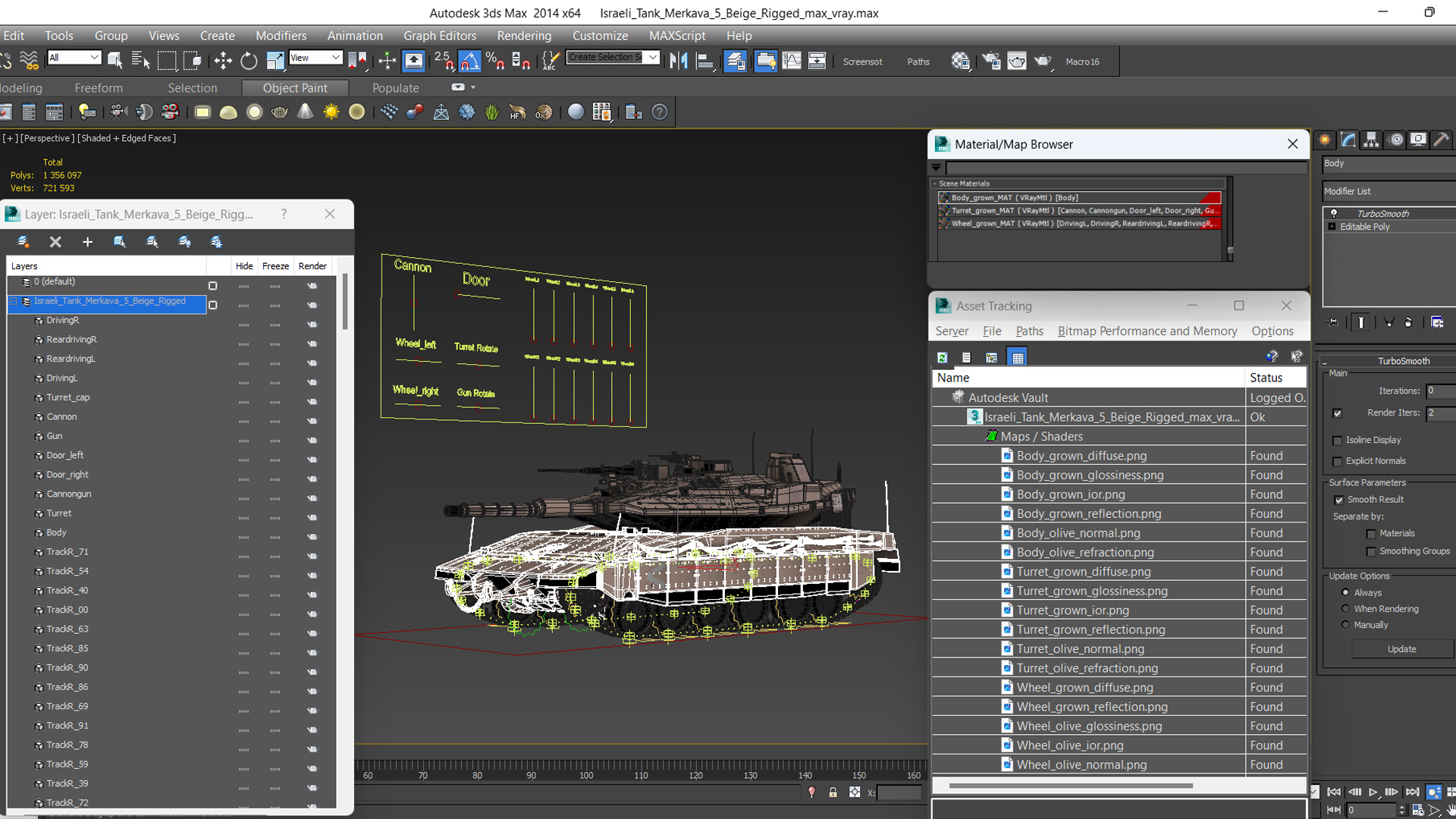Toggle the Render Iters checkbox
This screenshot has width=1456, height=819.
(x=1338, y=413)
